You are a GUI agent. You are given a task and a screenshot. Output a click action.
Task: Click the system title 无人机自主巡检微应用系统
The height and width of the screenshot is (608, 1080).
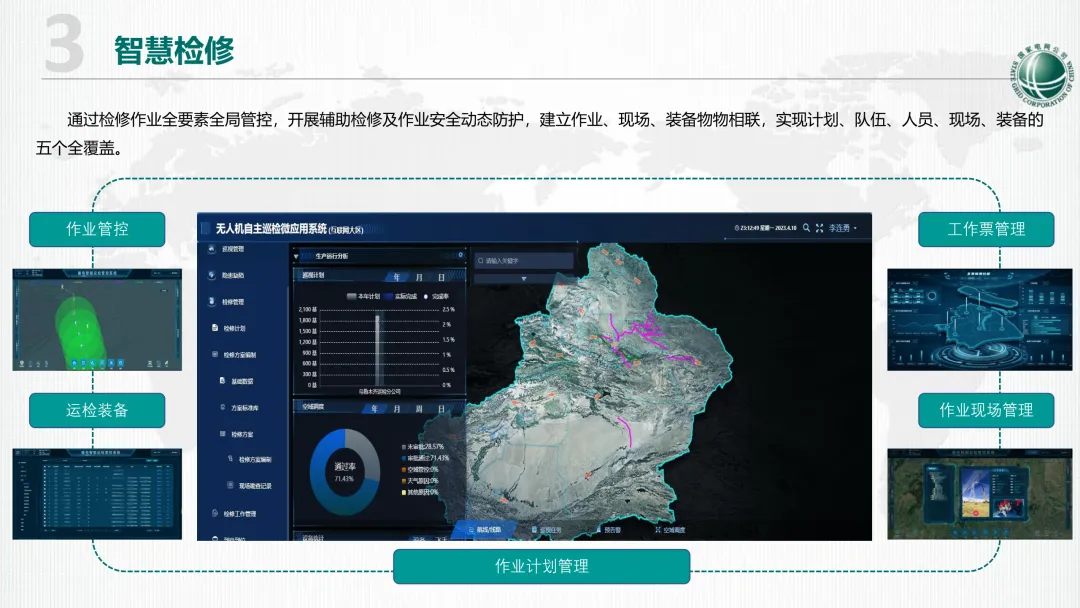pyautogui.click(x=271, y=229)
